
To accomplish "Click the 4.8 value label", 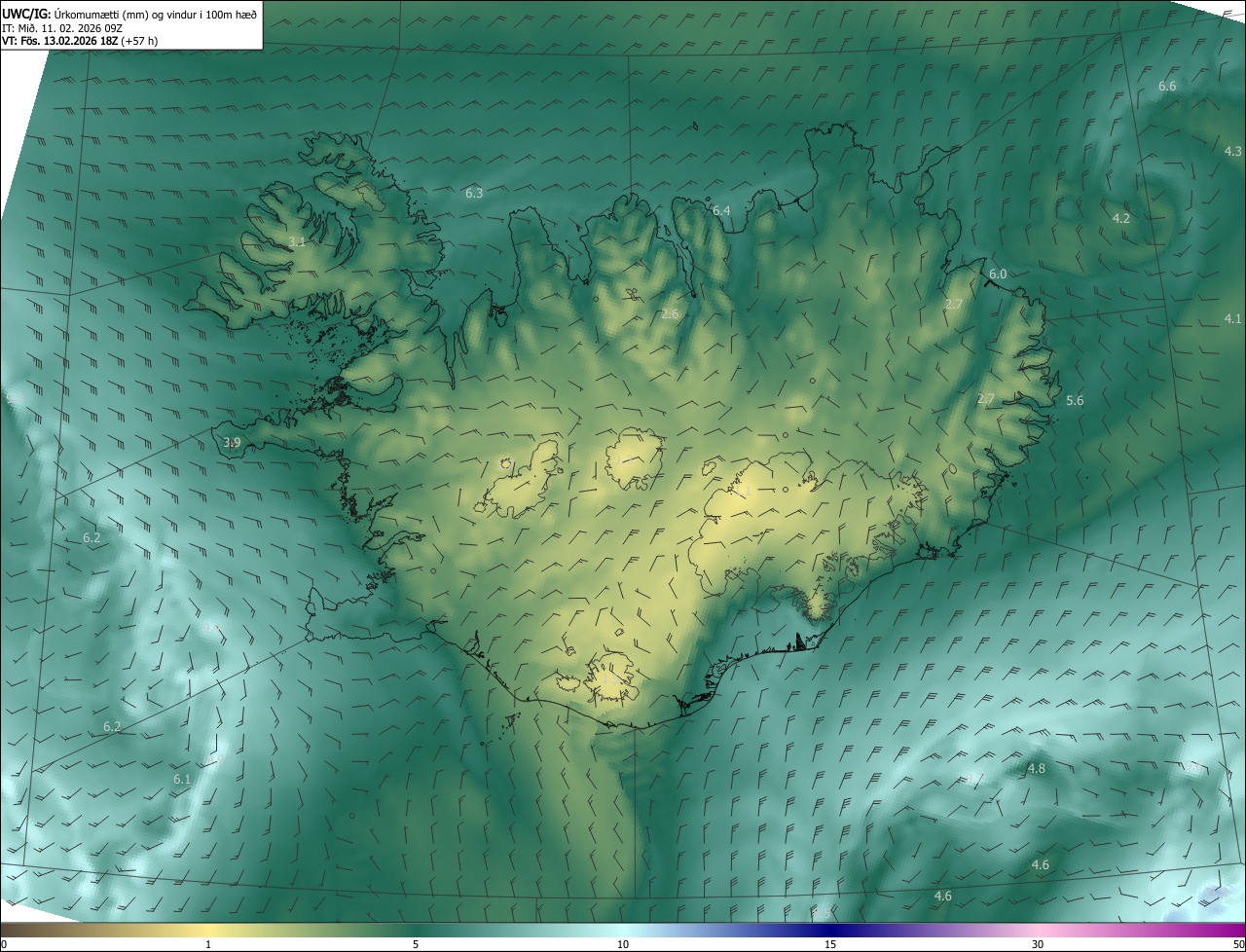I will [x=1037, y=769].
